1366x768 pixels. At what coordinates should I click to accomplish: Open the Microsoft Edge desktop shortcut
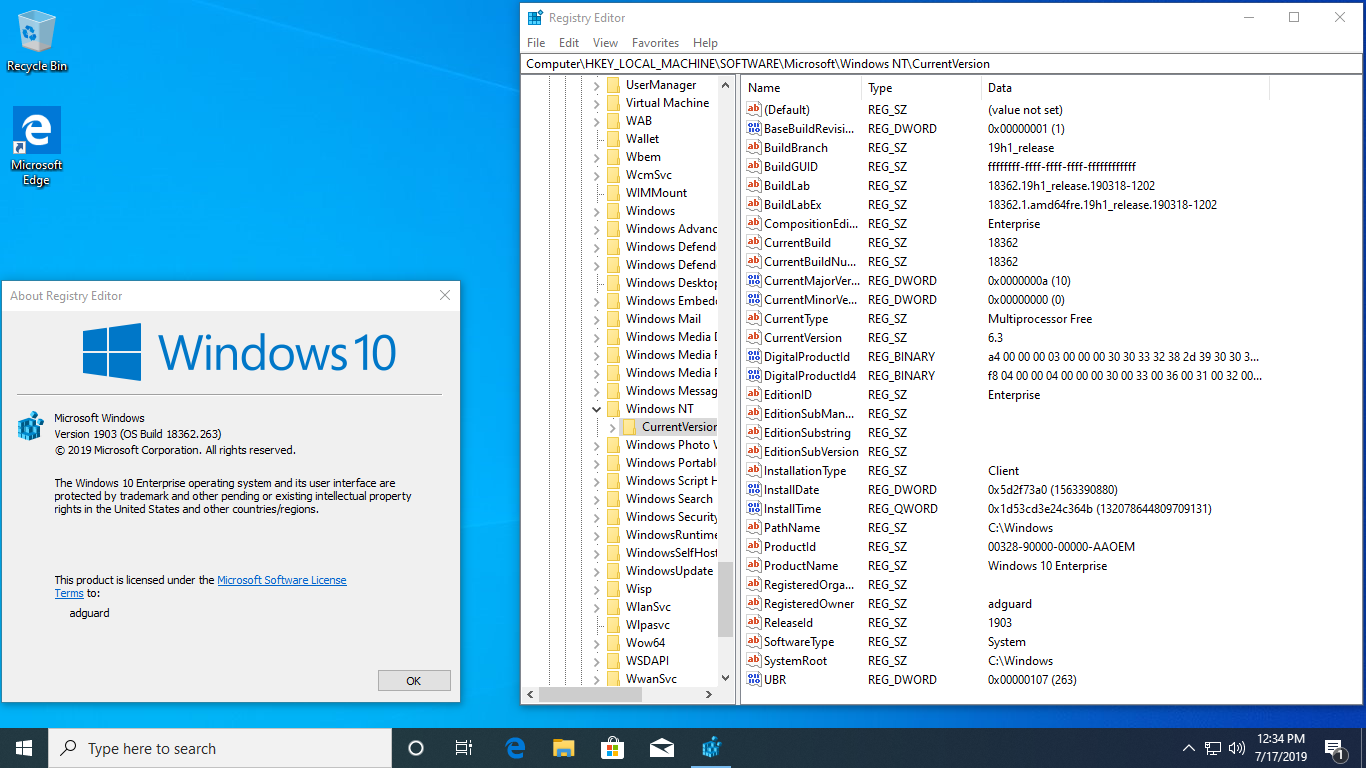(x=37, y=146)
